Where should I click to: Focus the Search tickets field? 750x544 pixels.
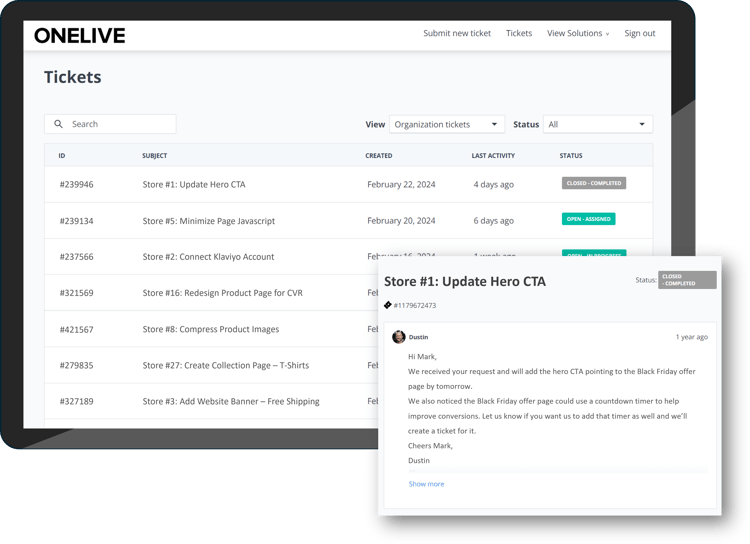coord(110,124)
